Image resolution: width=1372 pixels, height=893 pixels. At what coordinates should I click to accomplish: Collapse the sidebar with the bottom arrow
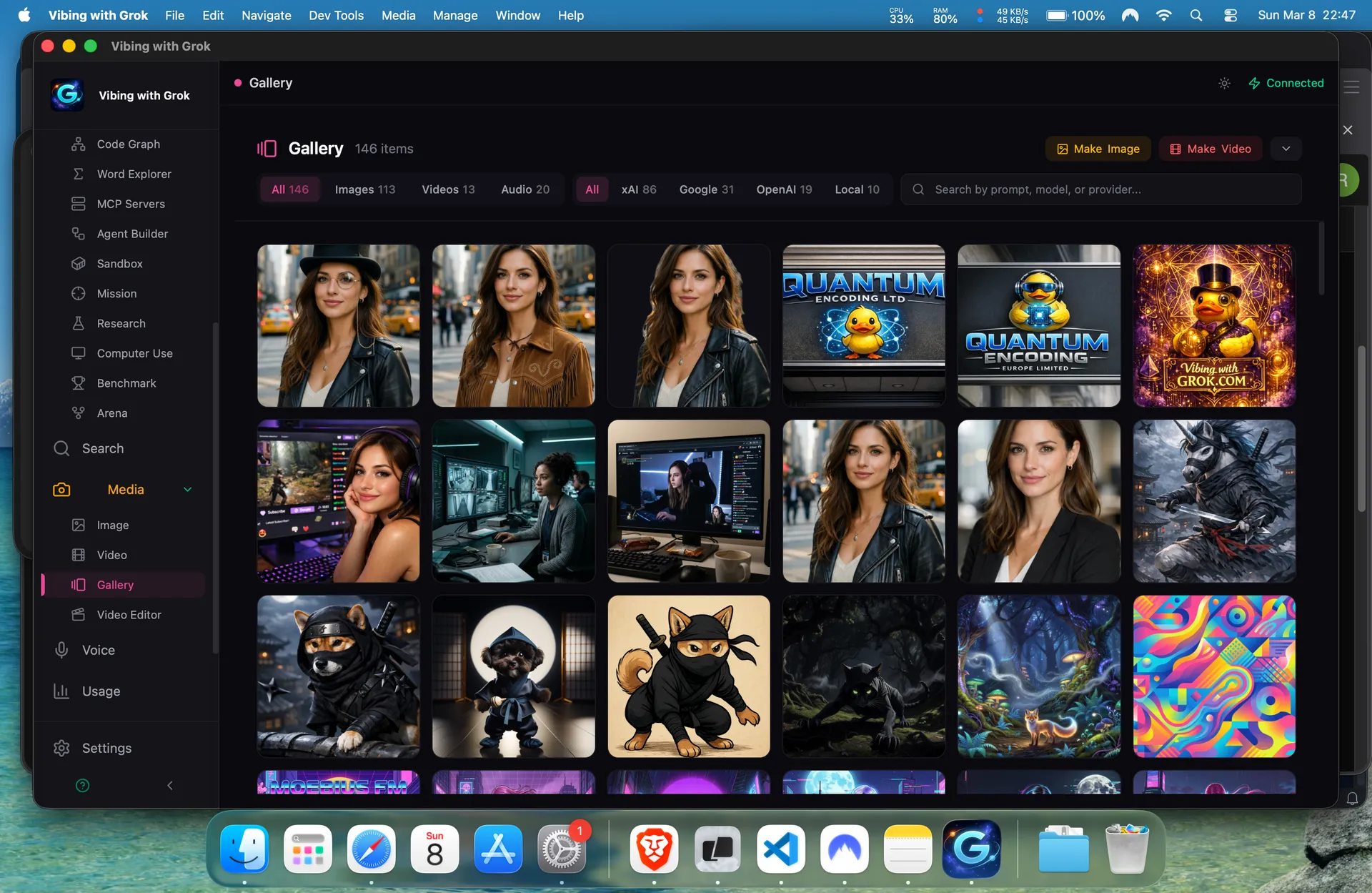tap(169, 785)
